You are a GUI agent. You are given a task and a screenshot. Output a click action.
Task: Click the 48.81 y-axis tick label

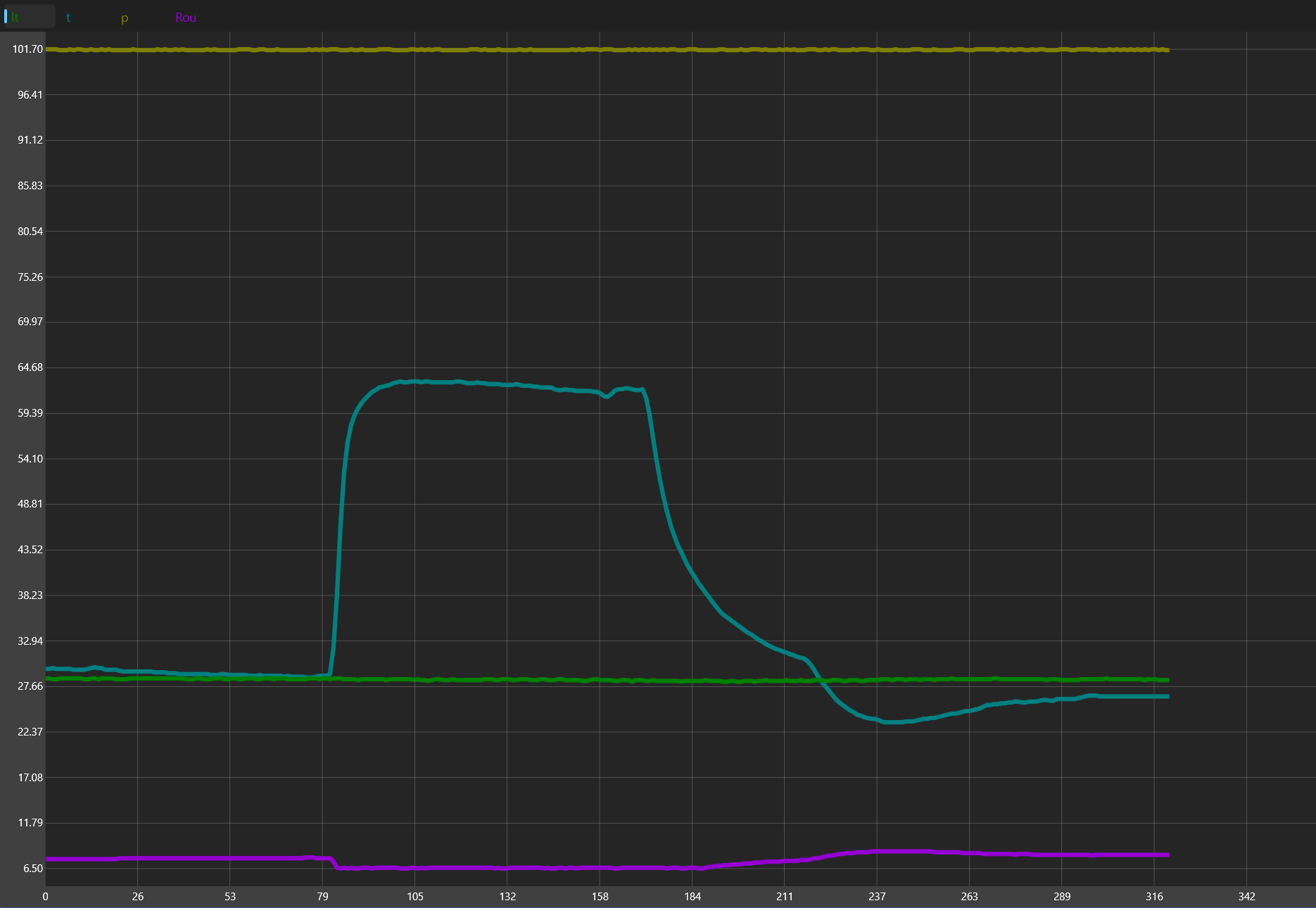point(30,504)
